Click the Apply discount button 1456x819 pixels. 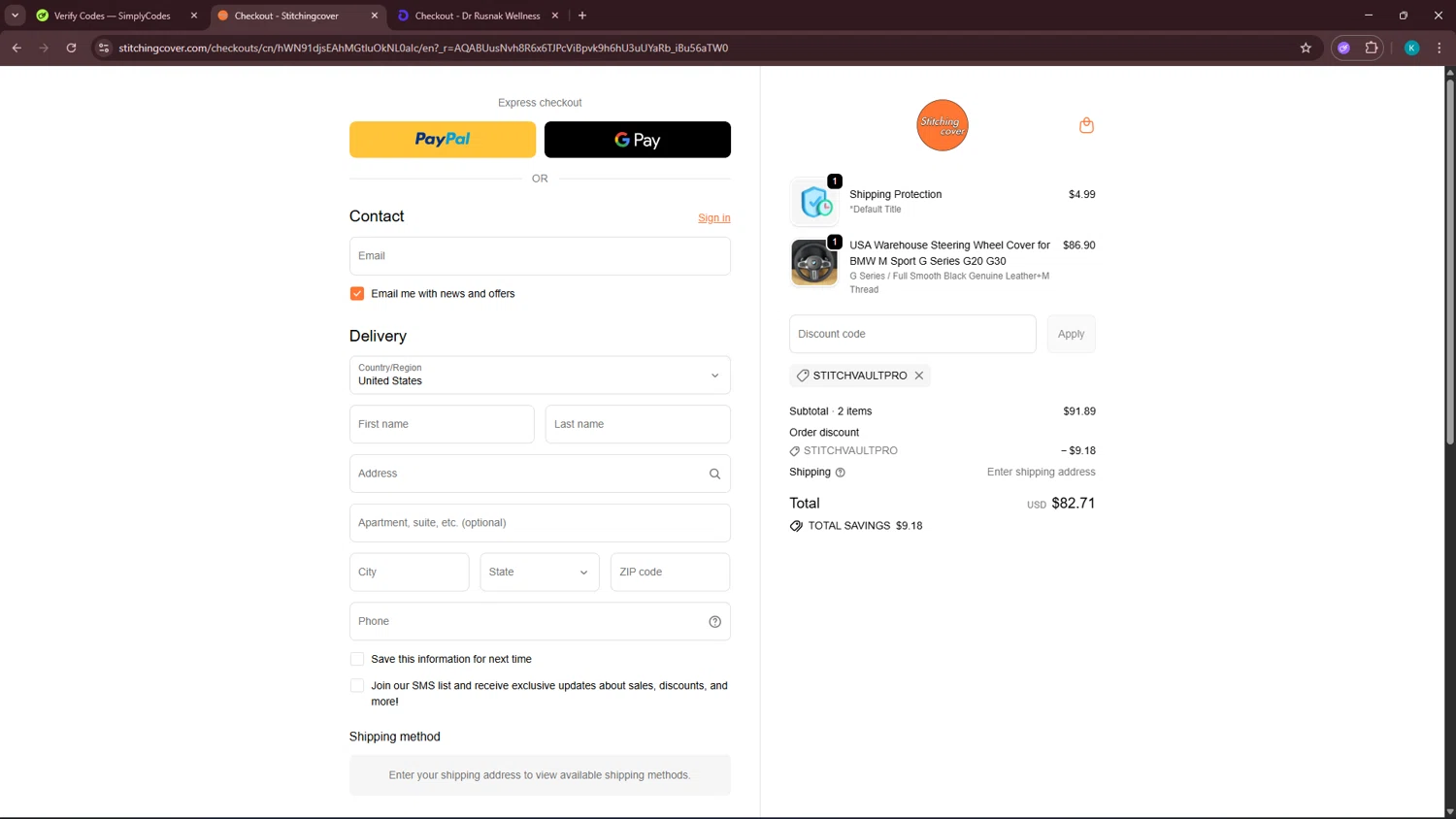tap(1071, 334)
